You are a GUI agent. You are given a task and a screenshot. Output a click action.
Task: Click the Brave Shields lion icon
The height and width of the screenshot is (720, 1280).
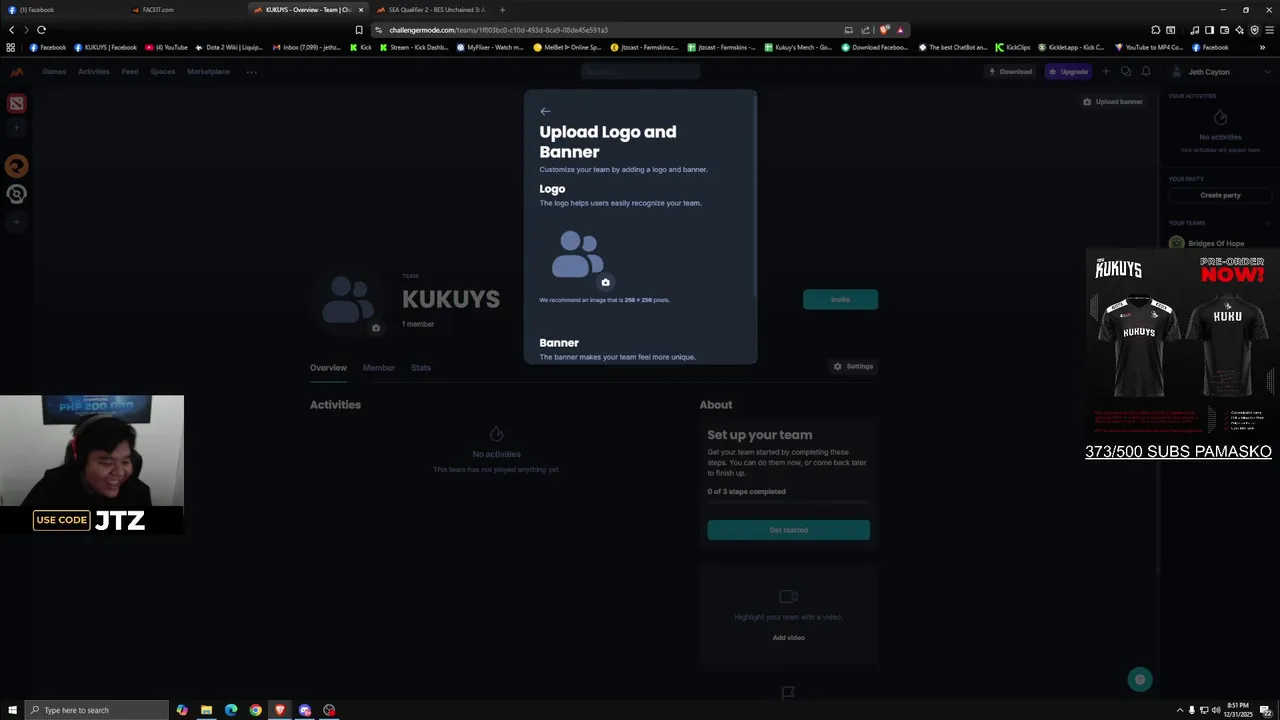pyautogui.click(x=884, y=30)
